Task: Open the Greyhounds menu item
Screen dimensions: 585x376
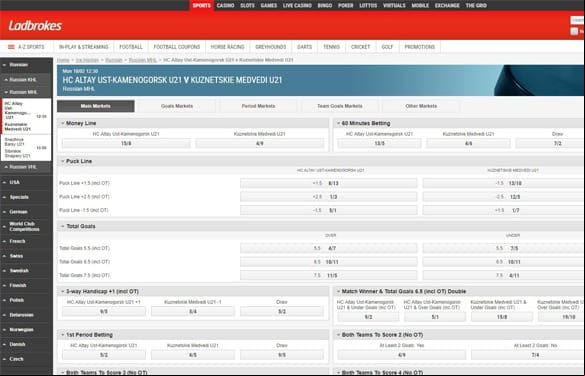Action: click(270, 47)
